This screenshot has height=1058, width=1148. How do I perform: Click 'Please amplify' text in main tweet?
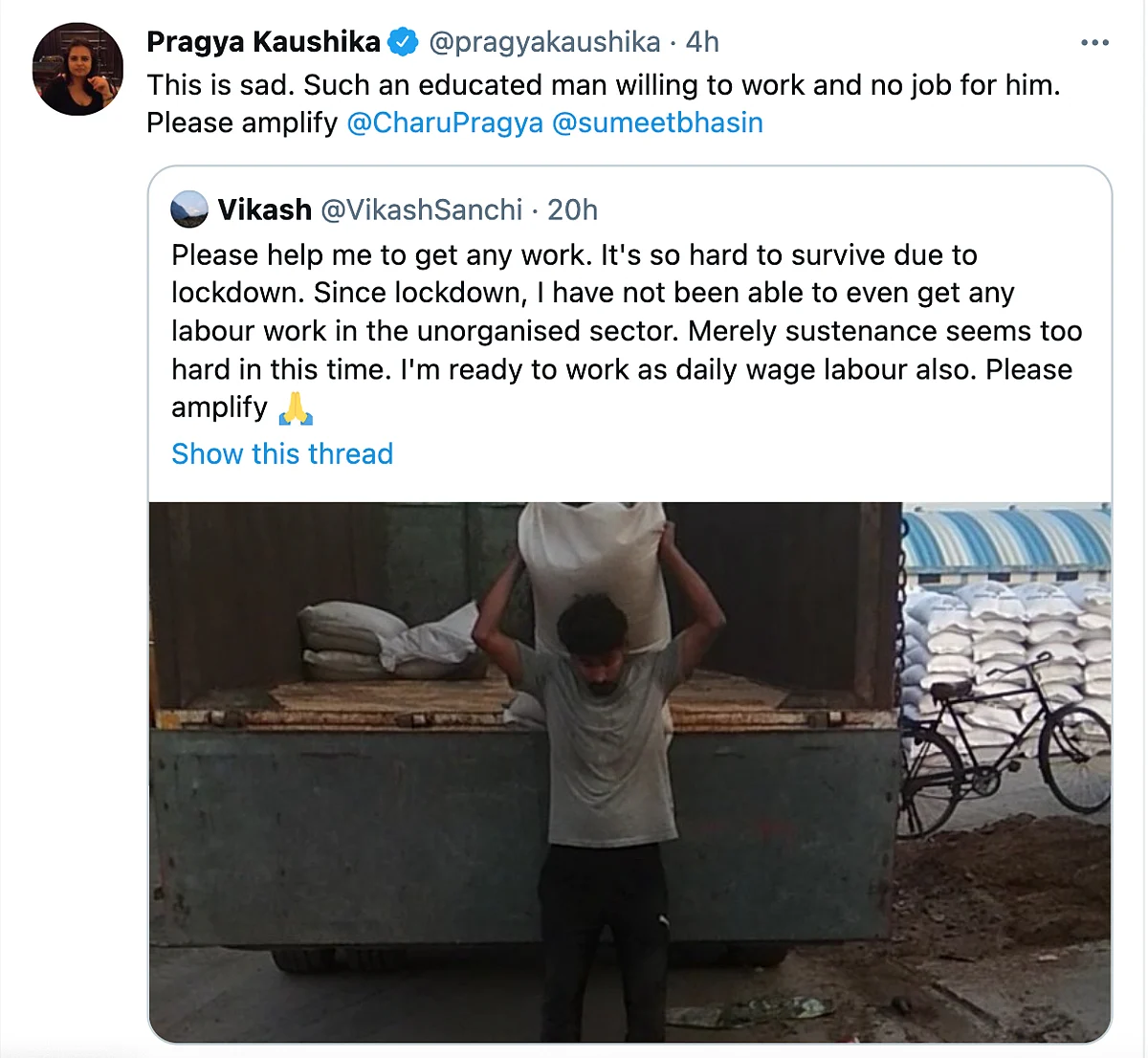(x=242, y=123)
